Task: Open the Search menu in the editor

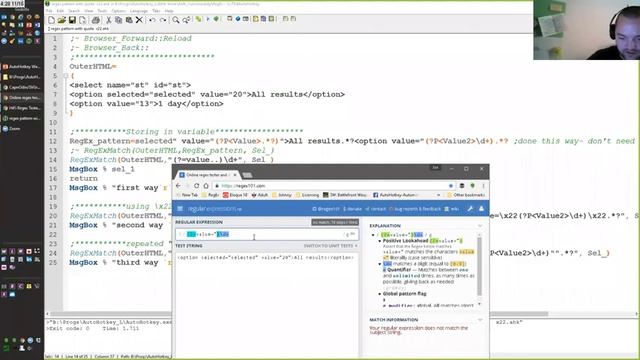Action: click(74, 11)
